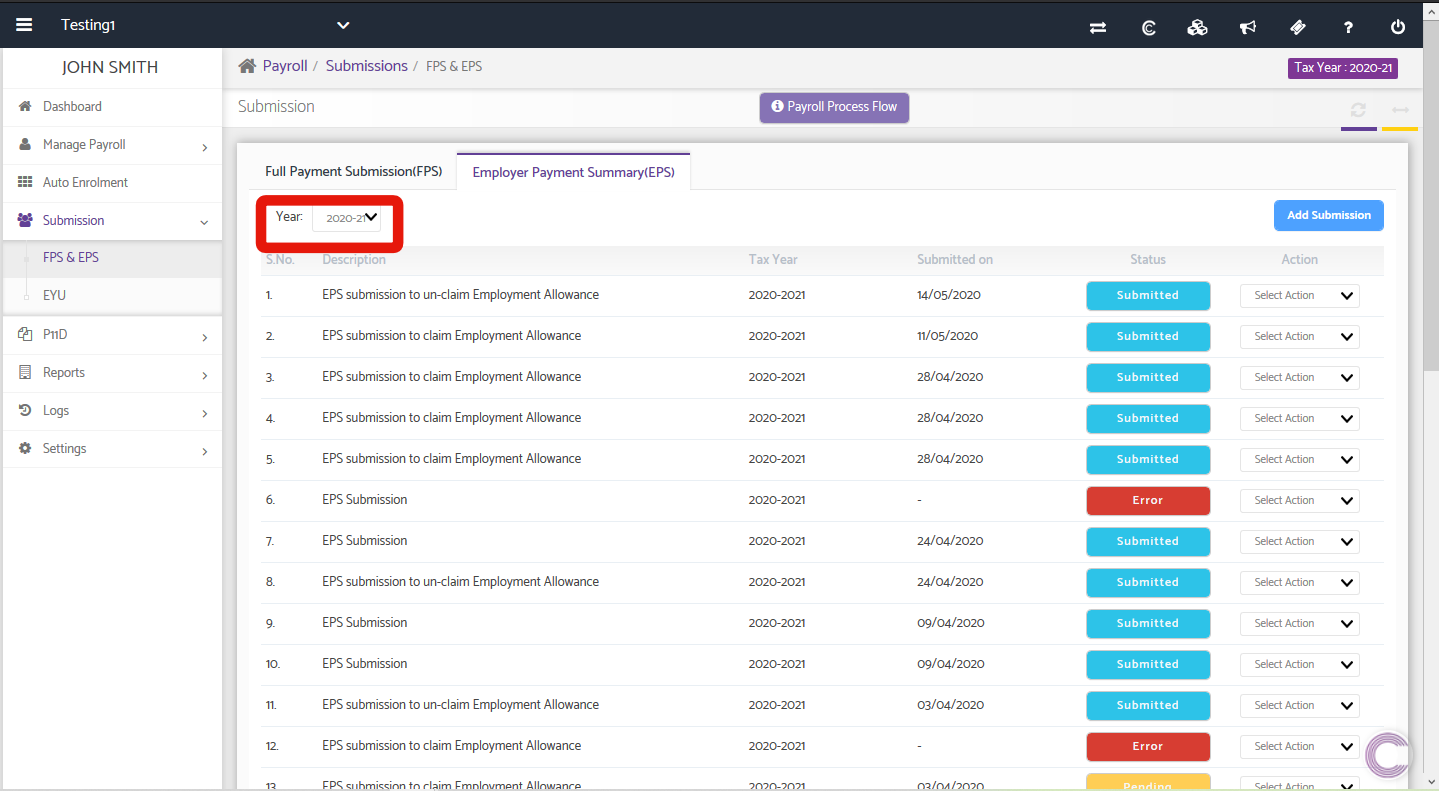
Task: Expand Manage Payroll submenu chevron
Action: click(x=204, y=147)
